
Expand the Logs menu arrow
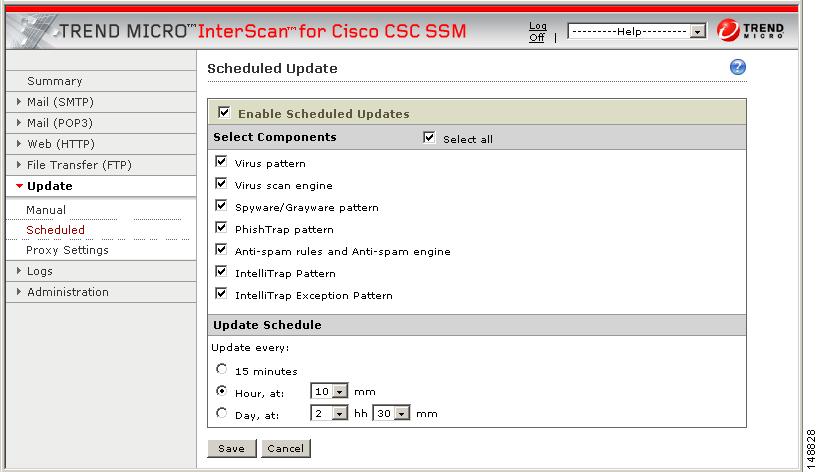[x=19, y=271]
